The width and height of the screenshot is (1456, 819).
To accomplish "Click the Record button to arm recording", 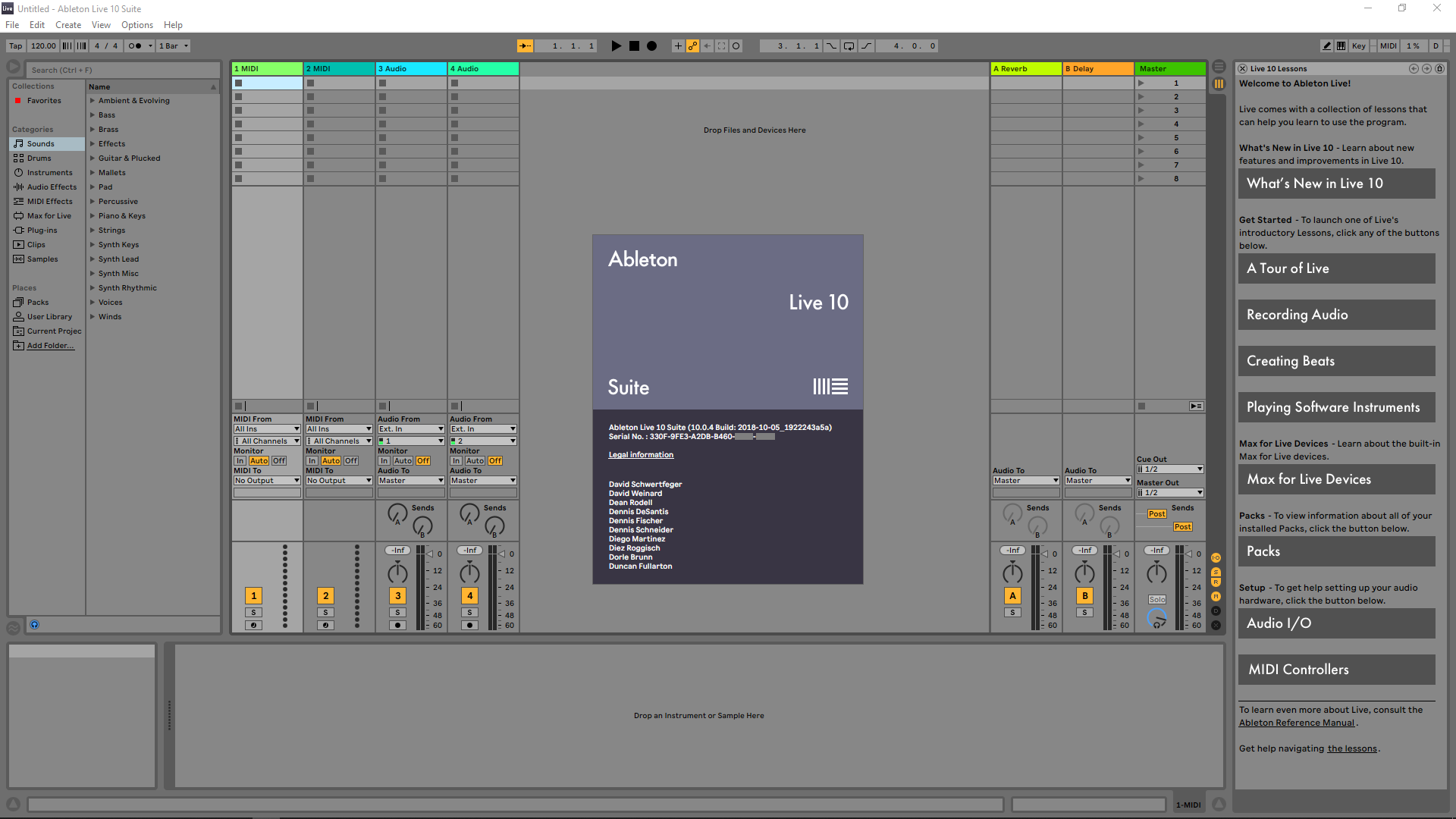I will pos(650,45).
